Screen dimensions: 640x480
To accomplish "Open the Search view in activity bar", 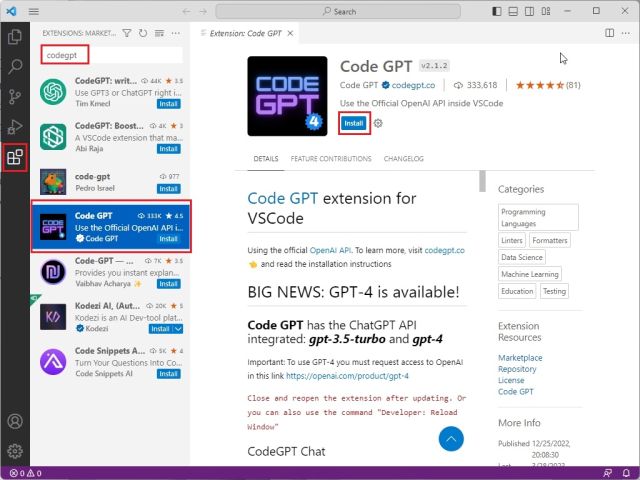I will (15, 66).
